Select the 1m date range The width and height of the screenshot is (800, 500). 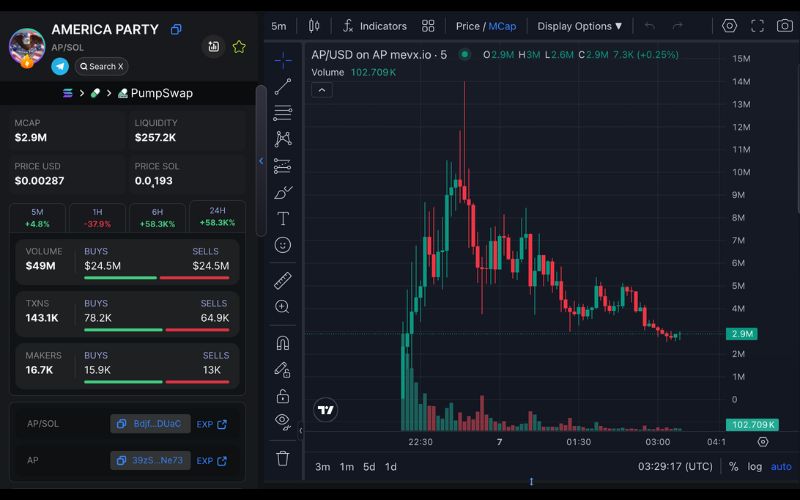click(x=347, y=467)
